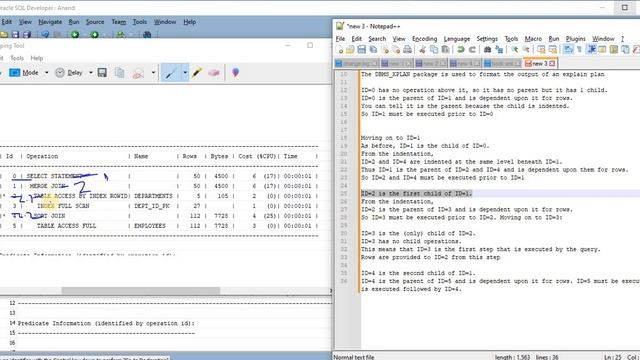Open the Tools menu in Snipping Tool
The image size is (640, 360).
tap(17, 58)
